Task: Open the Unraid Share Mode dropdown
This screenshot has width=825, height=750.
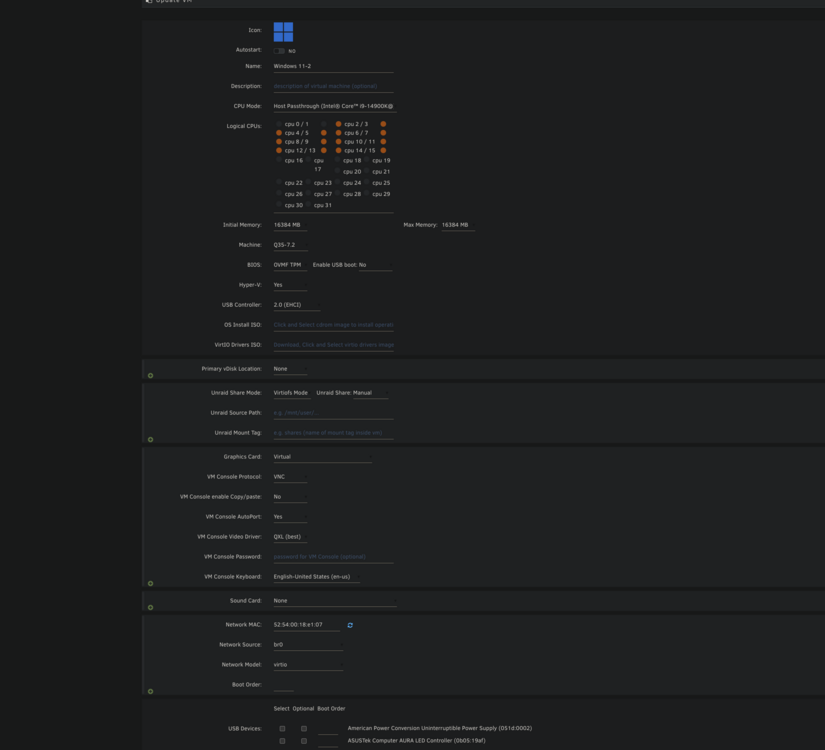Action: coord(292,393)
